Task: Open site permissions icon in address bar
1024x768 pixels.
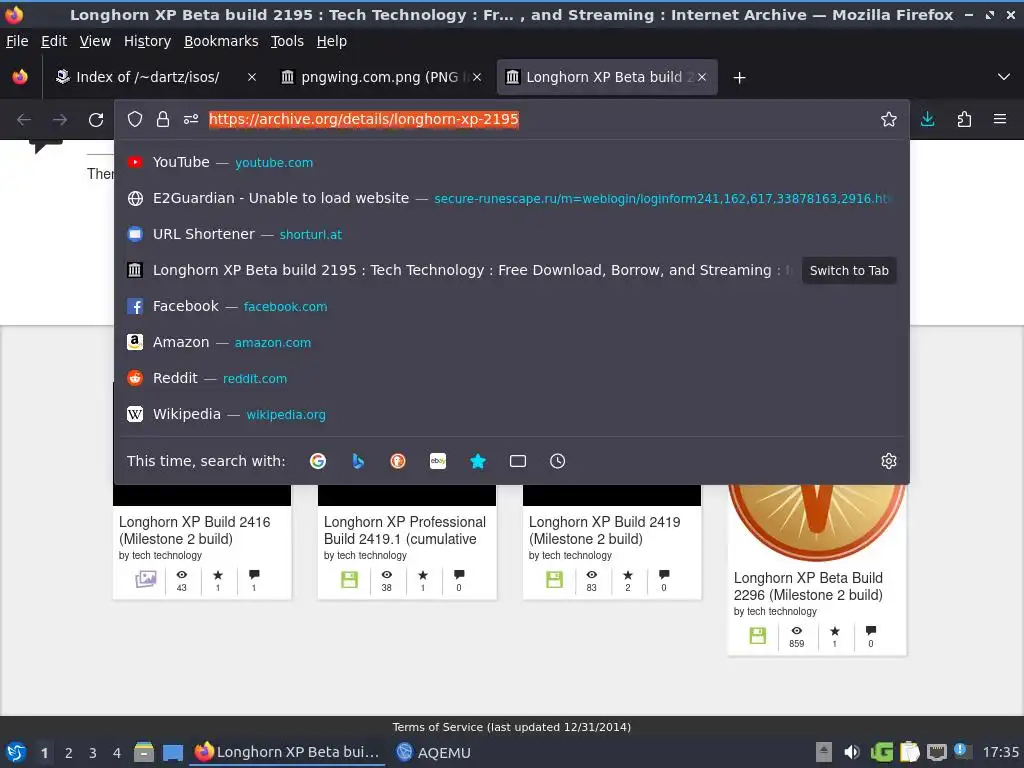Action: pyautogui.click(x=191, y=119)
